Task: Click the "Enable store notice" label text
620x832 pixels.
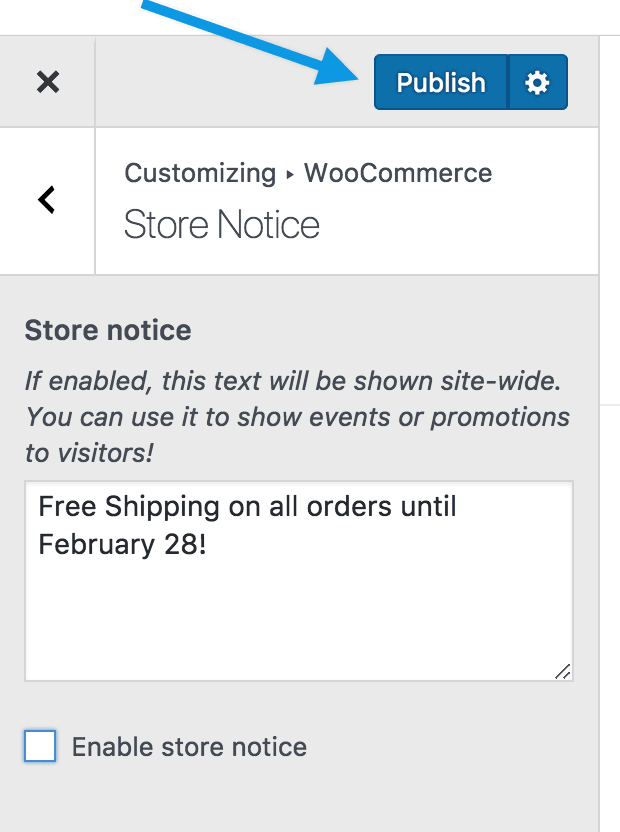Action: [x=189, y=747]
